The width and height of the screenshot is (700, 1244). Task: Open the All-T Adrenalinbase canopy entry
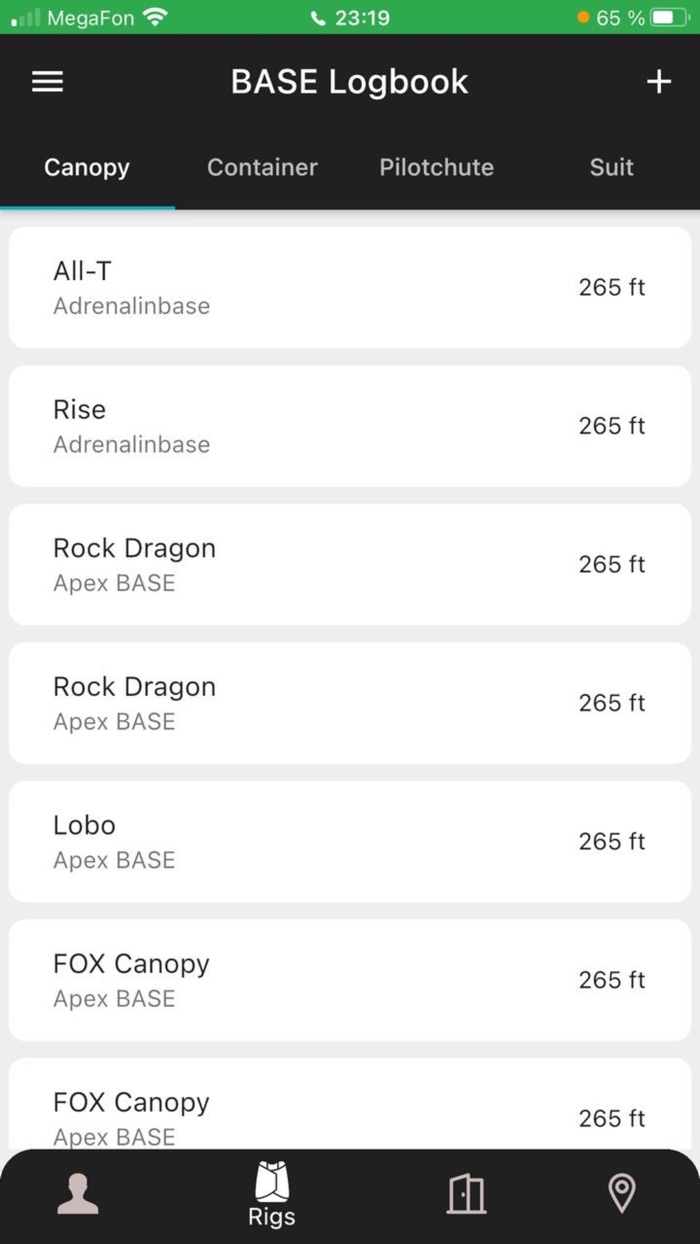pos(350,287)
